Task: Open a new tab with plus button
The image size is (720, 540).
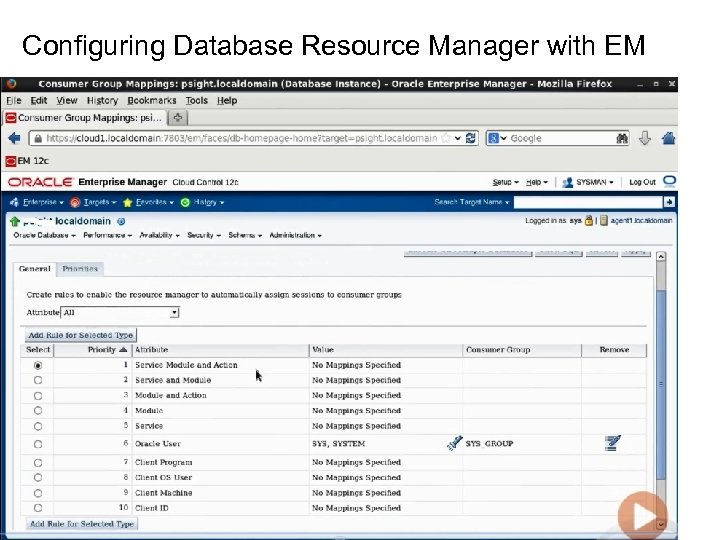Action: pyautogui.click(x=178, y=118)
